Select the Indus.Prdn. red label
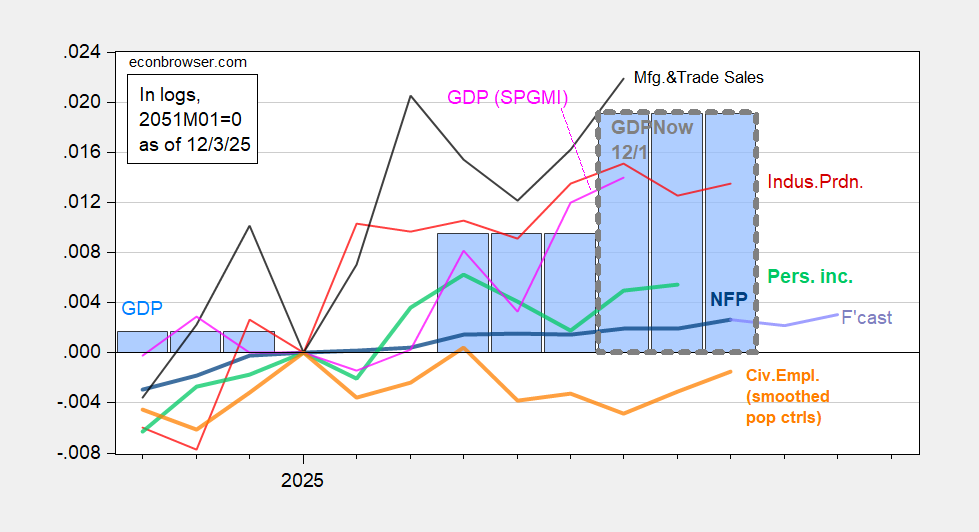 tap(815, 183)
